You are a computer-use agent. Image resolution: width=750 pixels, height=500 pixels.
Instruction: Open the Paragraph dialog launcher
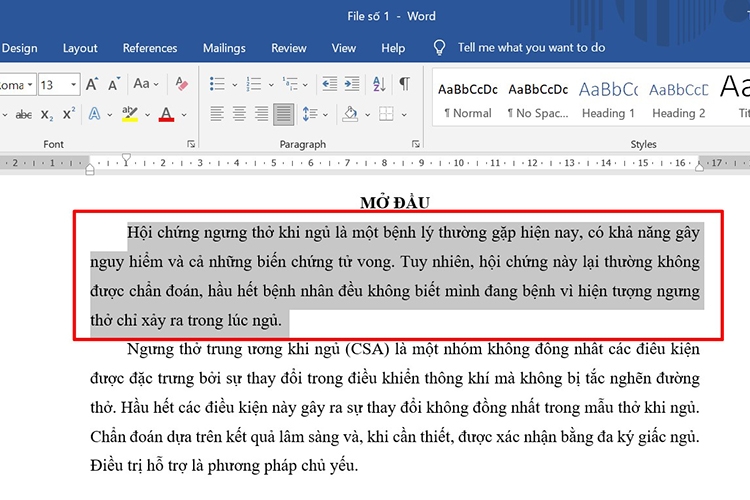pyautogui.click(x=416, y=144)
